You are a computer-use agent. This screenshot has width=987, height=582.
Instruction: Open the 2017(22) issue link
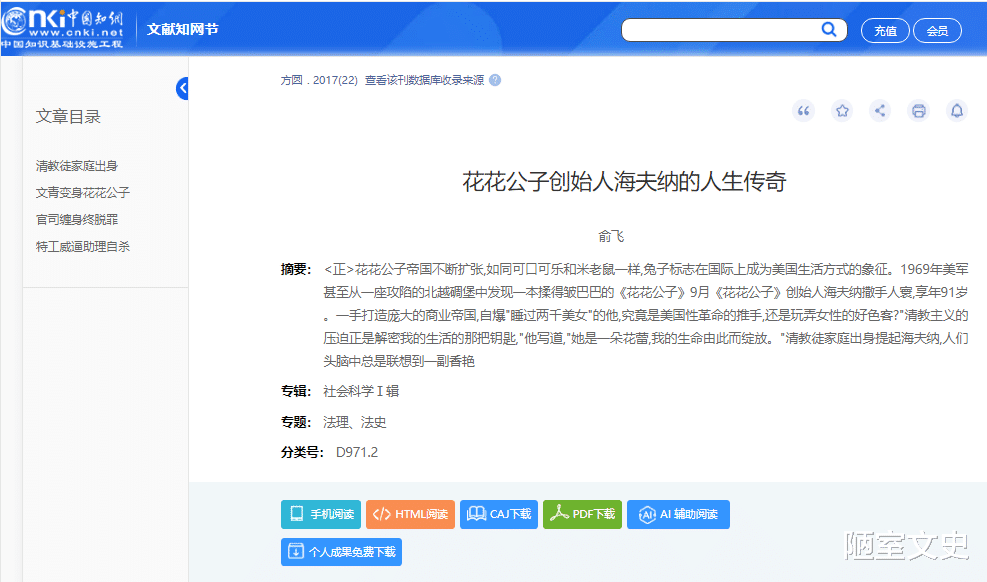335,80
